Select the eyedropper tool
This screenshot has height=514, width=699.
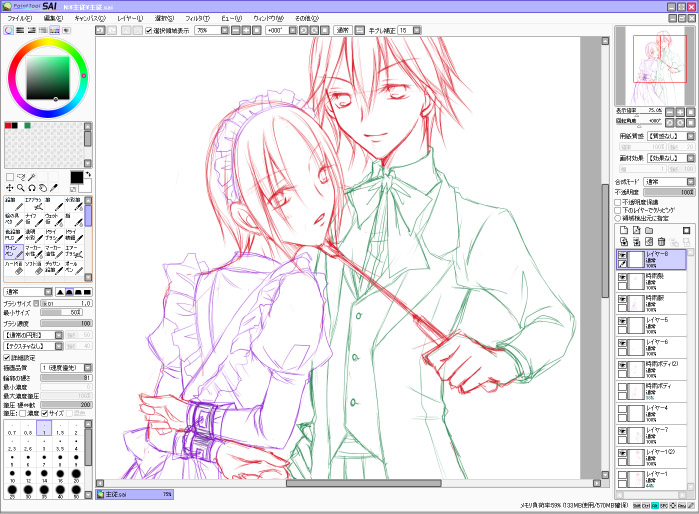tap(54, 188)
